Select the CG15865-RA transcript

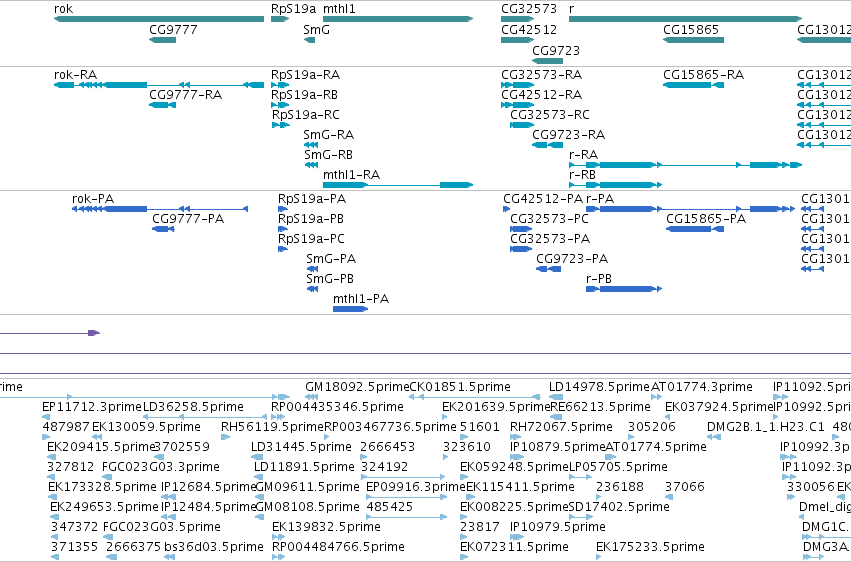coord(693,85)
